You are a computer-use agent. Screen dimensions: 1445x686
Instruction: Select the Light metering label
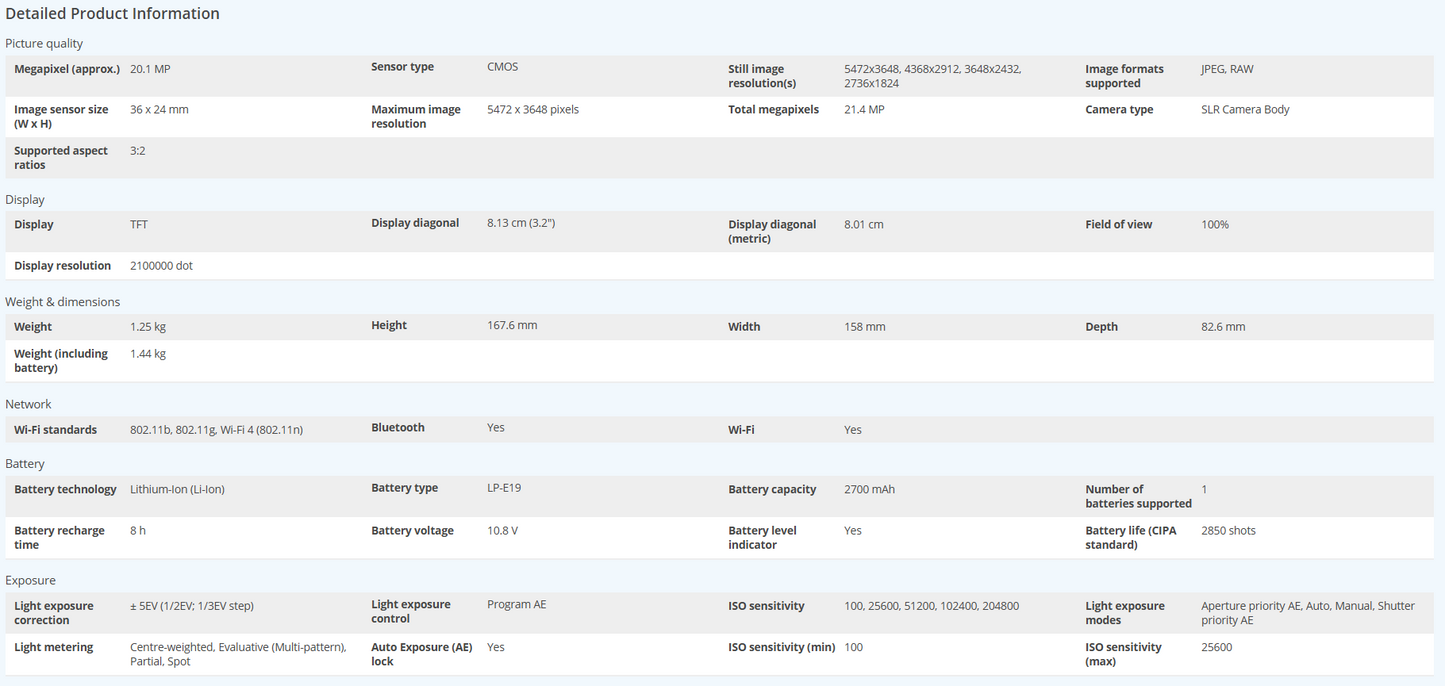(x=53, y=648)
